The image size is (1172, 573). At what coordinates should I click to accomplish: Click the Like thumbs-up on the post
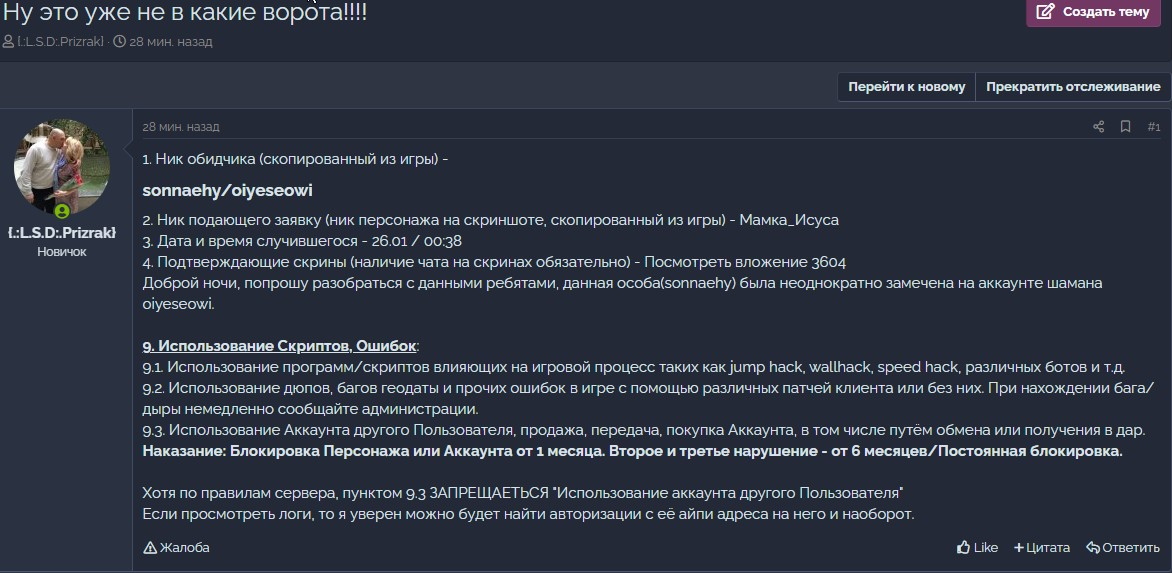[977, 547]
